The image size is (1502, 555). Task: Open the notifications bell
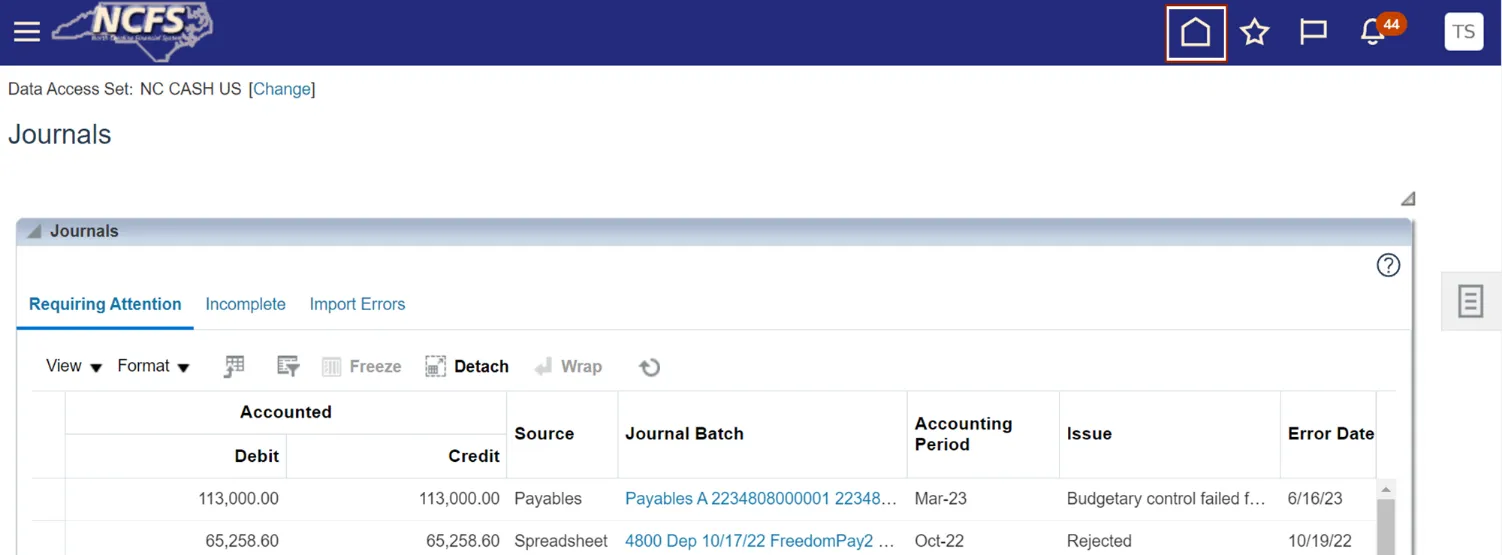pyautogui.click(x=1373, y=32)
